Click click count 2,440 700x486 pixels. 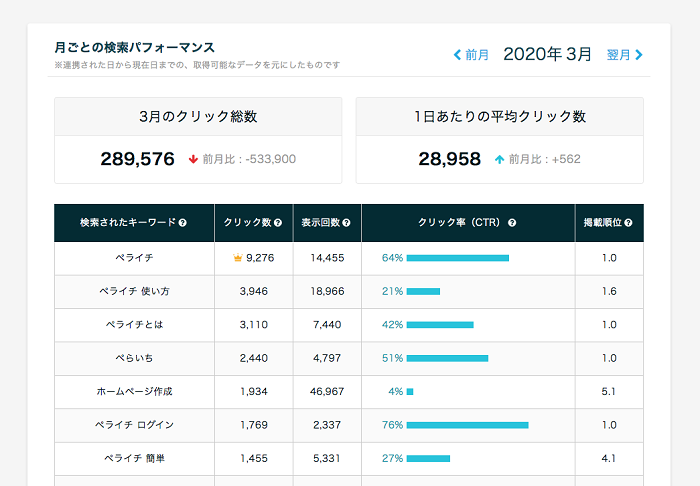click(254, 358)
